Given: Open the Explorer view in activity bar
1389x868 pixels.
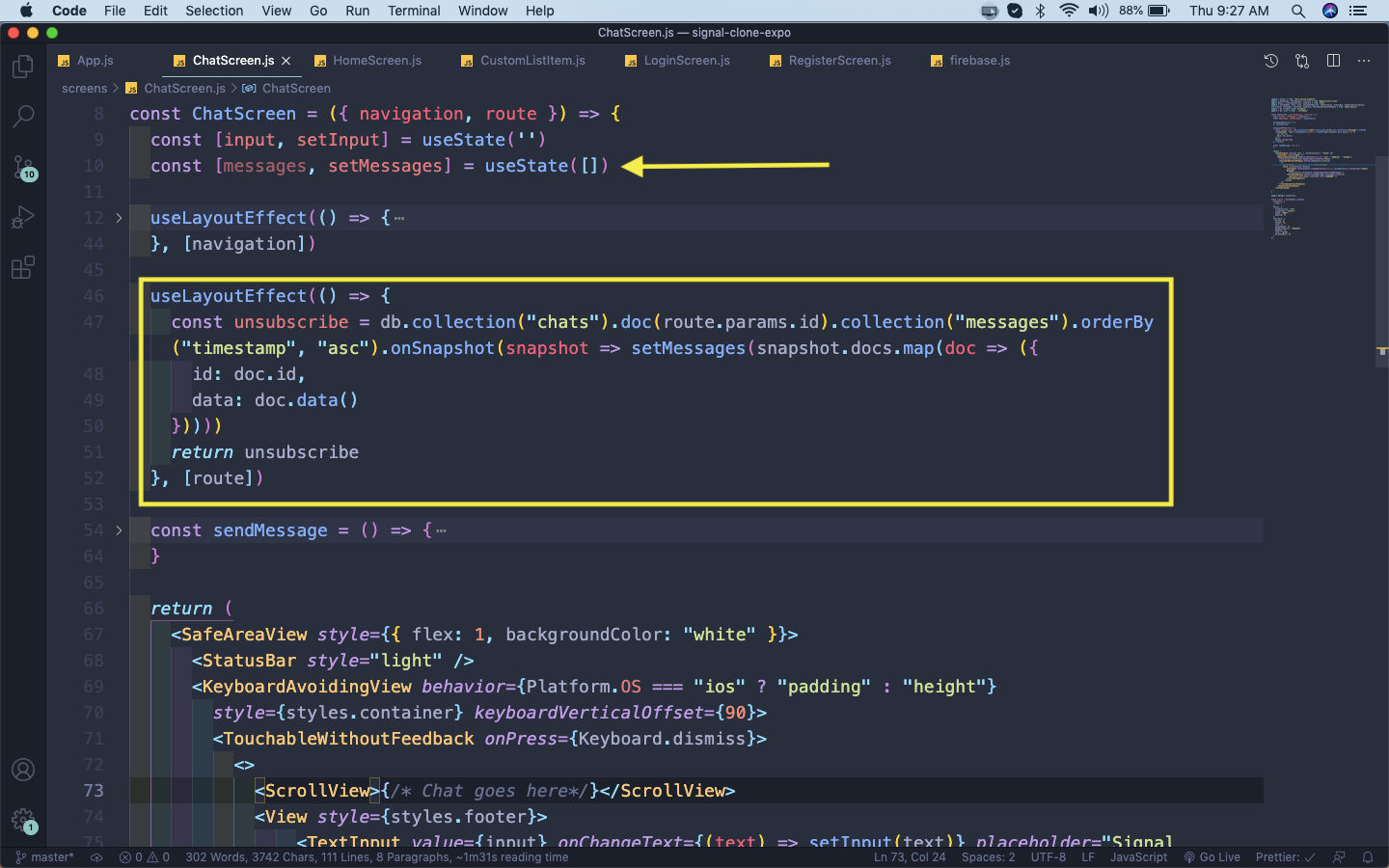Looking at the screenshot, I should coord(22,67).
